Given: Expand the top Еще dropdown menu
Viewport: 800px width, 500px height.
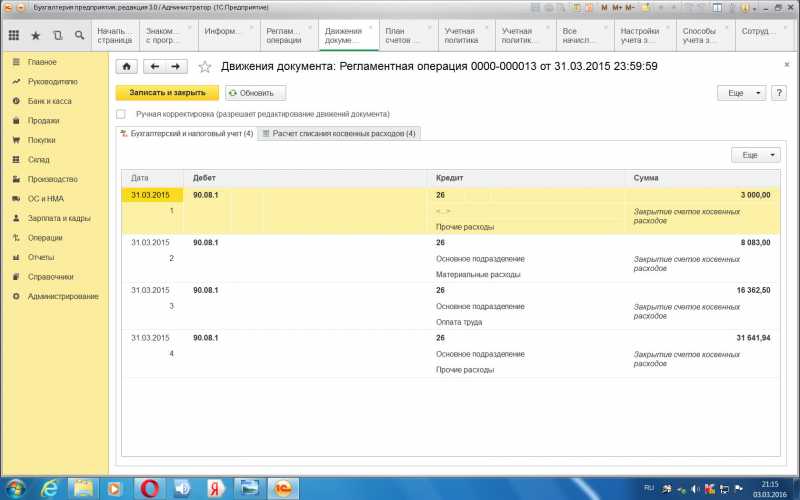Looking at the screenshot, I should [x=741, y=93].
